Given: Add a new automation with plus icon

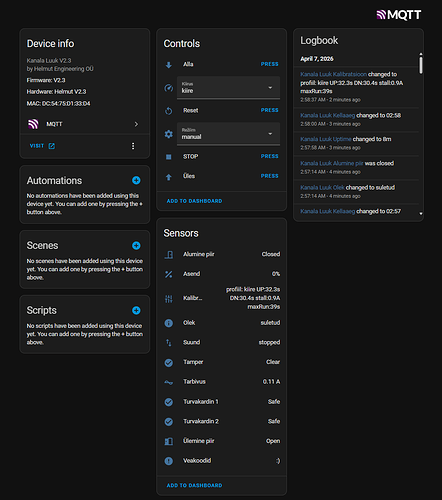Looking at the screenshot, I should 136,180.
